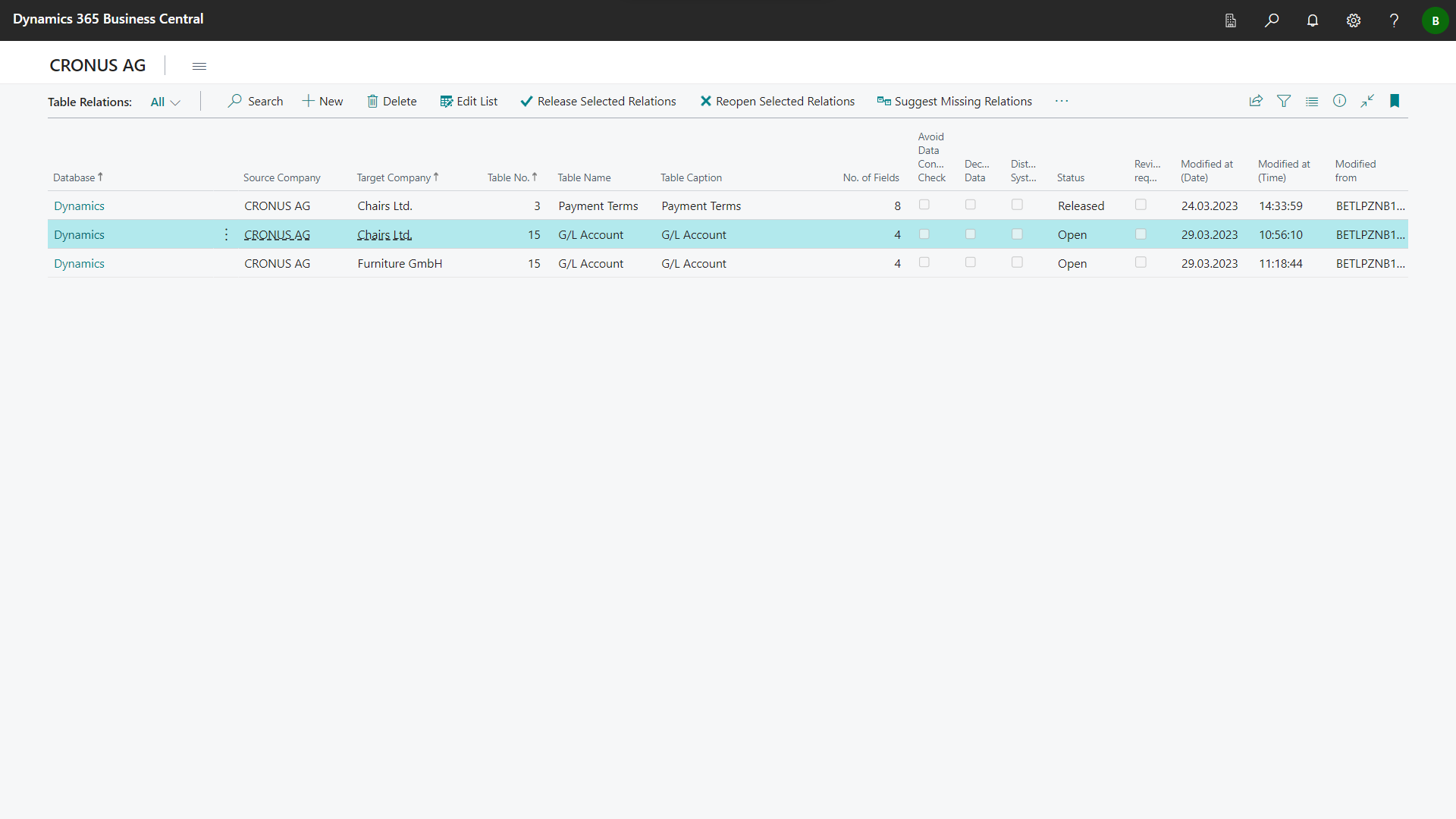Select the Payment Terms table name cell

pos(598,206)
